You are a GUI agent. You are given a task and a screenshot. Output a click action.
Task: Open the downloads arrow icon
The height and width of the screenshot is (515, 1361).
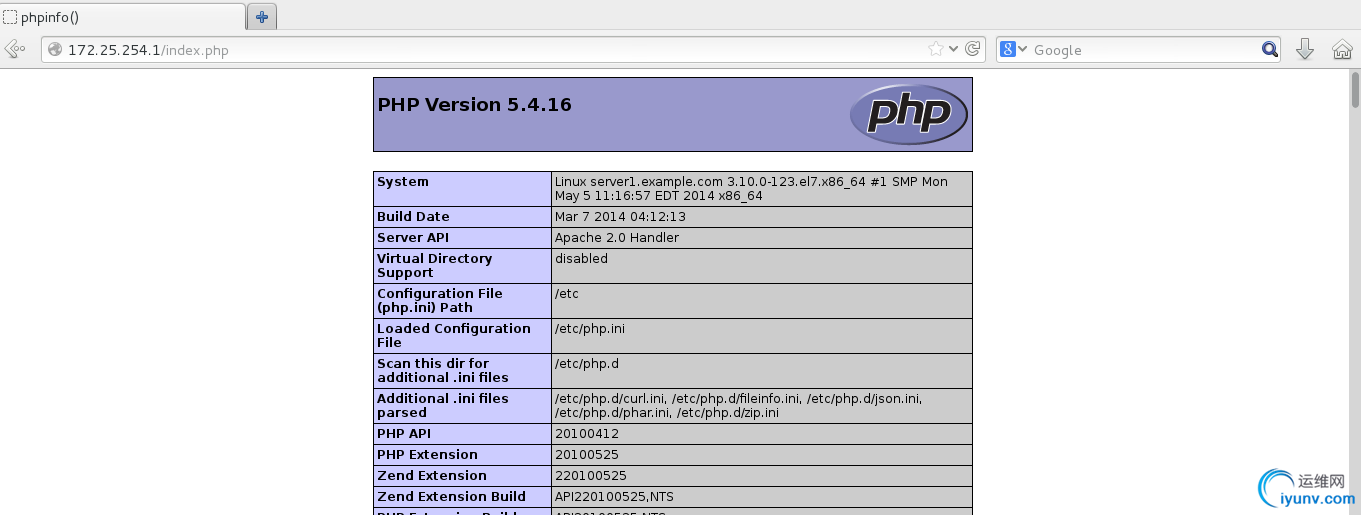1304,49
